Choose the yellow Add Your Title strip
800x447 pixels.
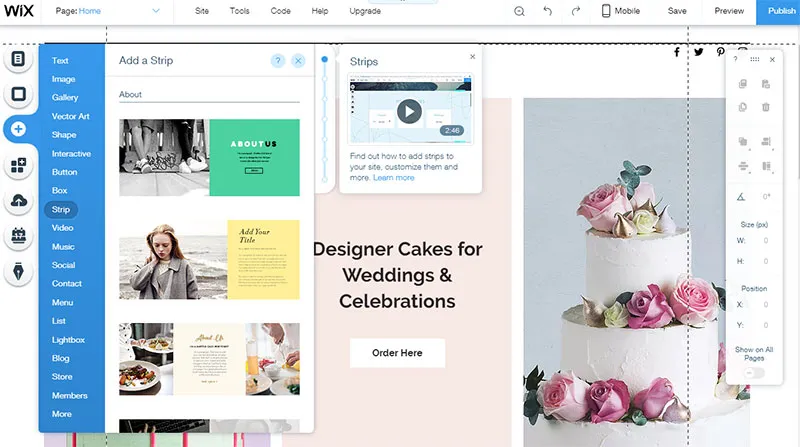[x=209, y=260]
